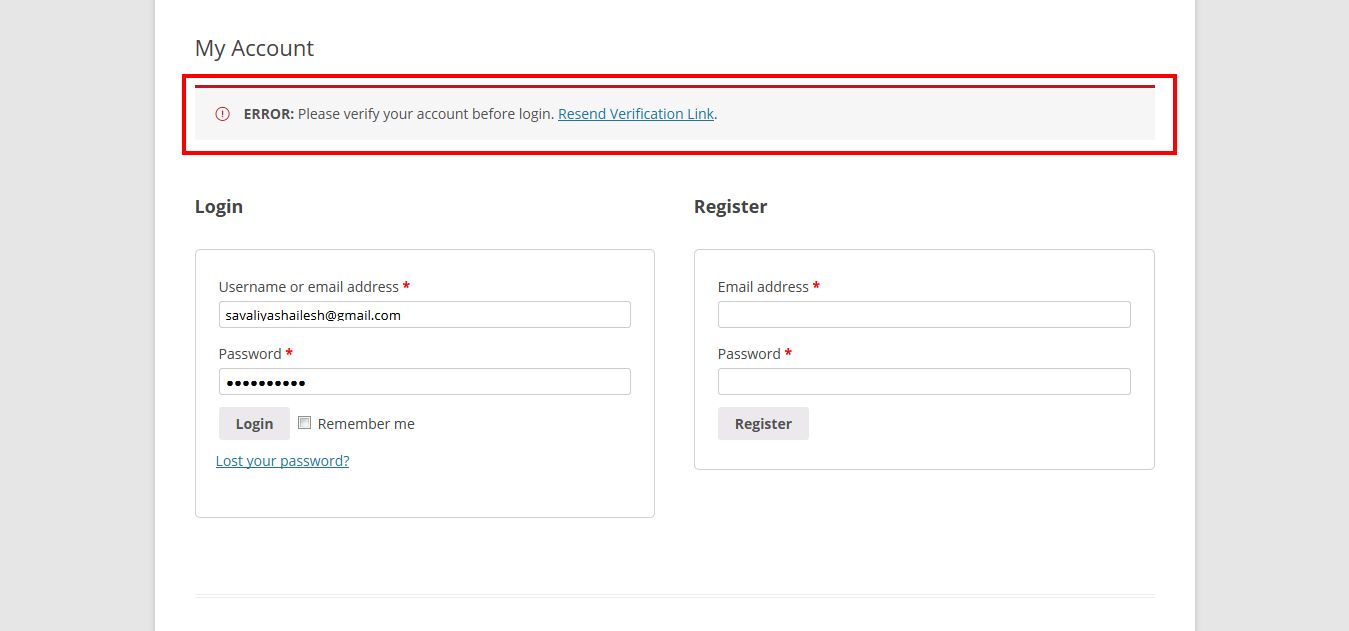Enable the Remember me checkbox

click(305, 423)
